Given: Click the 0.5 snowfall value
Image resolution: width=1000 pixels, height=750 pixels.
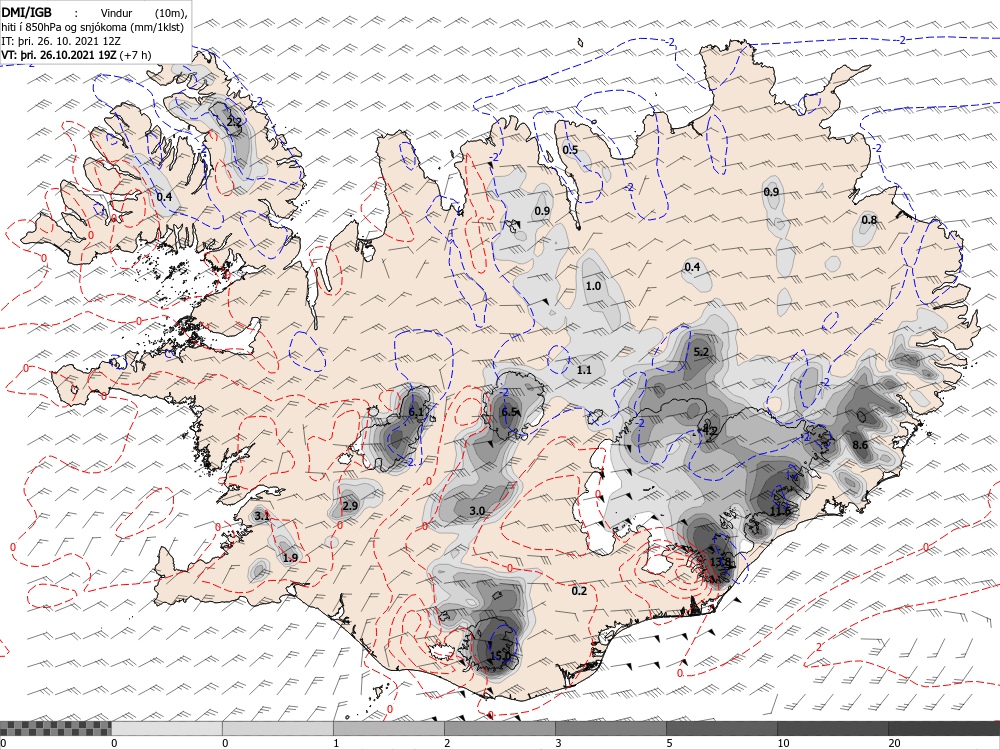Looking at the screenshot, I should (570, 150).
